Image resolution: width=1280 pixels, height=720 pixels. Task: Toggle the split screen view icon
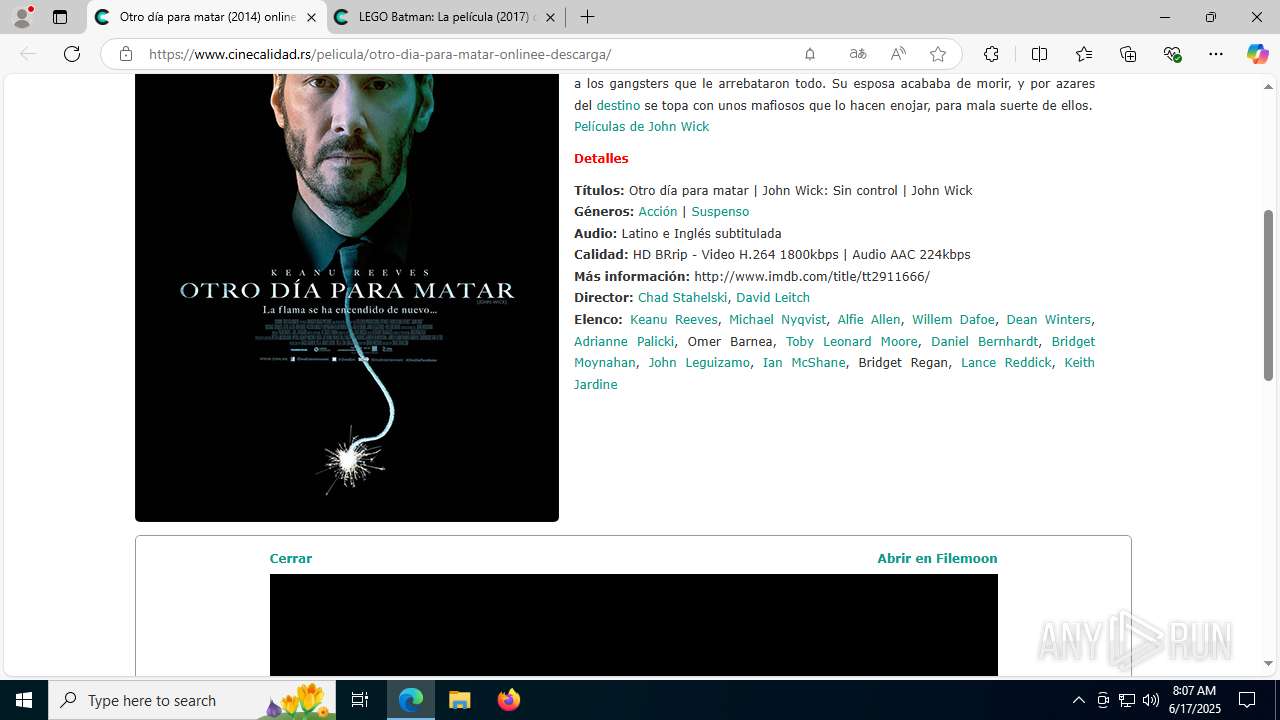coord(1039,54)
